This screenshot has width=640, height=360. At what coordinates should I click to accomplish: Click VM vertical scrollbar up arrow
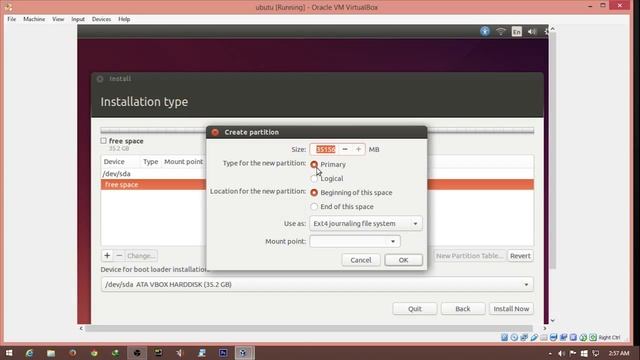point(553,29)
